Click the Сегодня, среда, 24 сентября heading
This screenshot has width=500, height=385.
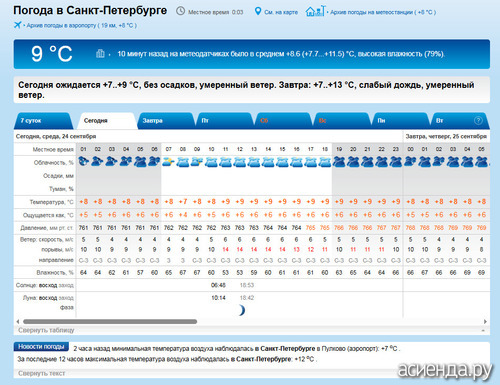(x=56, y=136)
